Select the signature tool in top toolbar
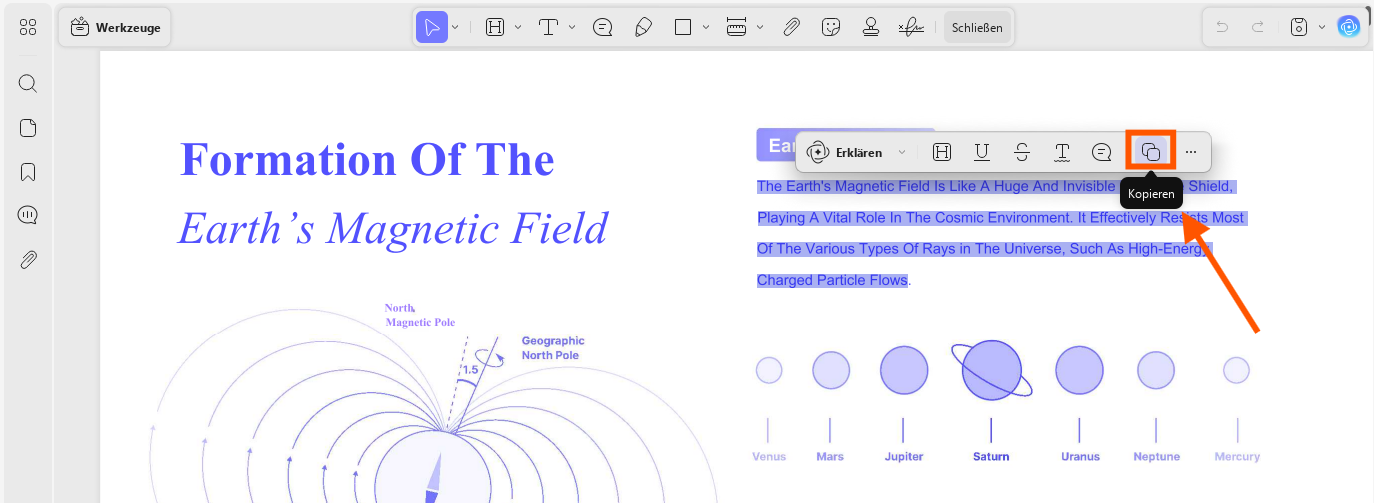The width and height of the screenshot is (1374, 503). [x=911, y=27]
